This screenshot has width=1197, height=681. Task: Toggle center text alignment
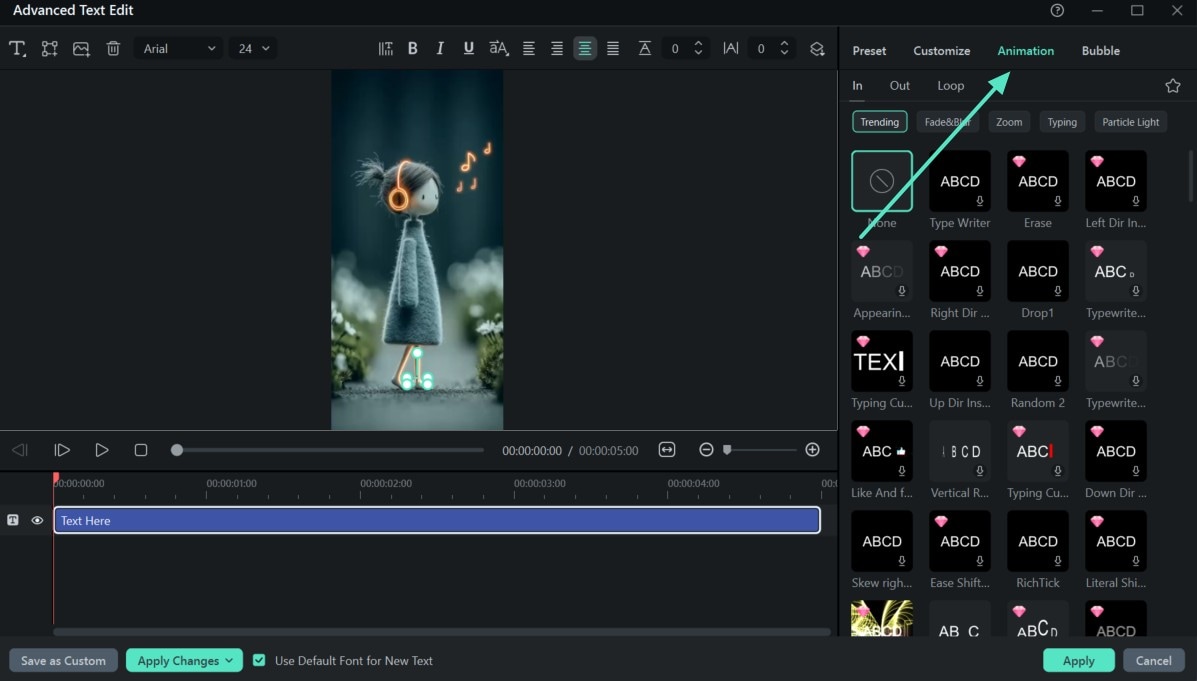[585, 49]
